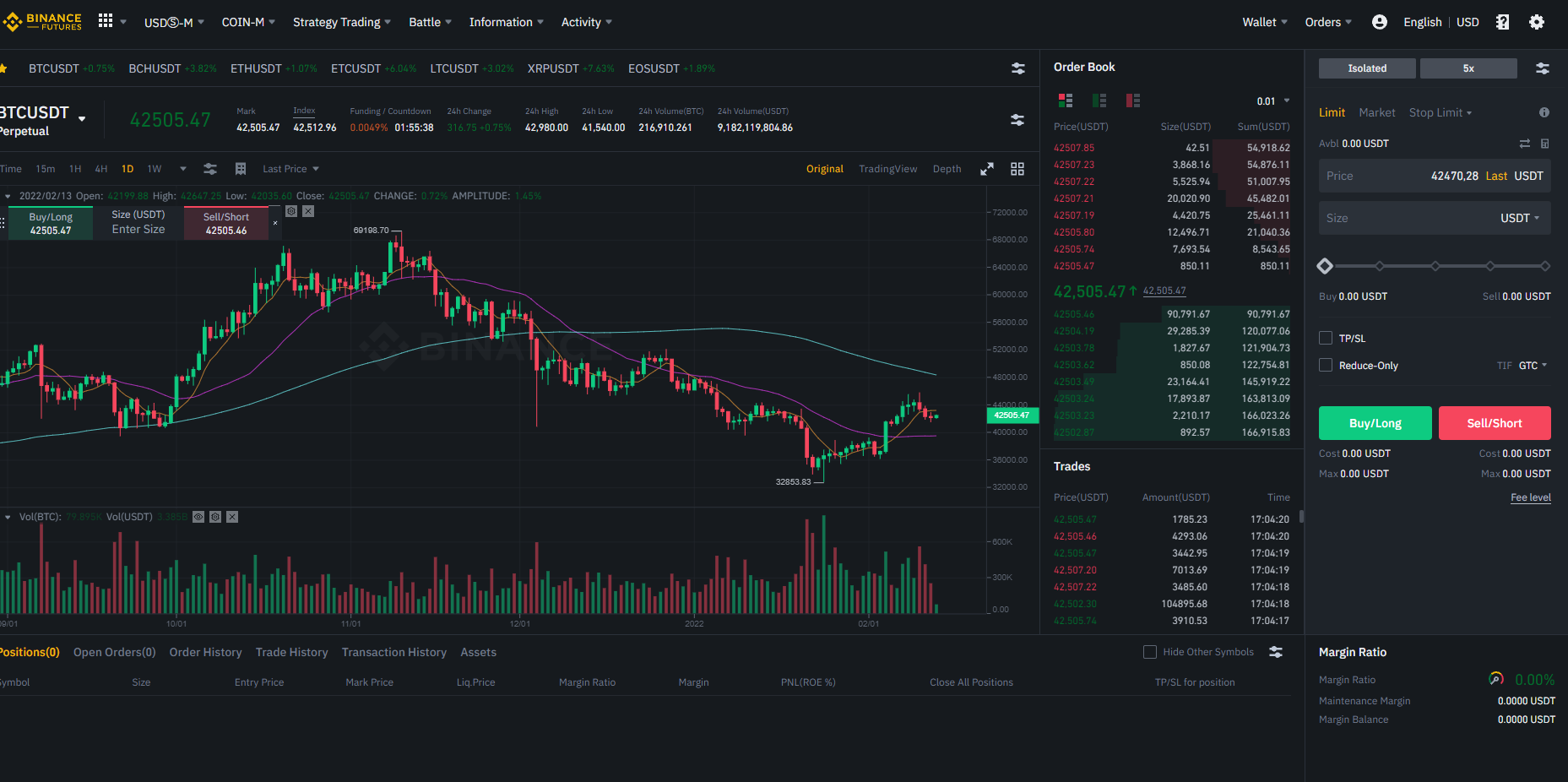This screenshot has height=782, width=1568.
Task: Open moving average indicator settings gear
Action: pos(291,211)
